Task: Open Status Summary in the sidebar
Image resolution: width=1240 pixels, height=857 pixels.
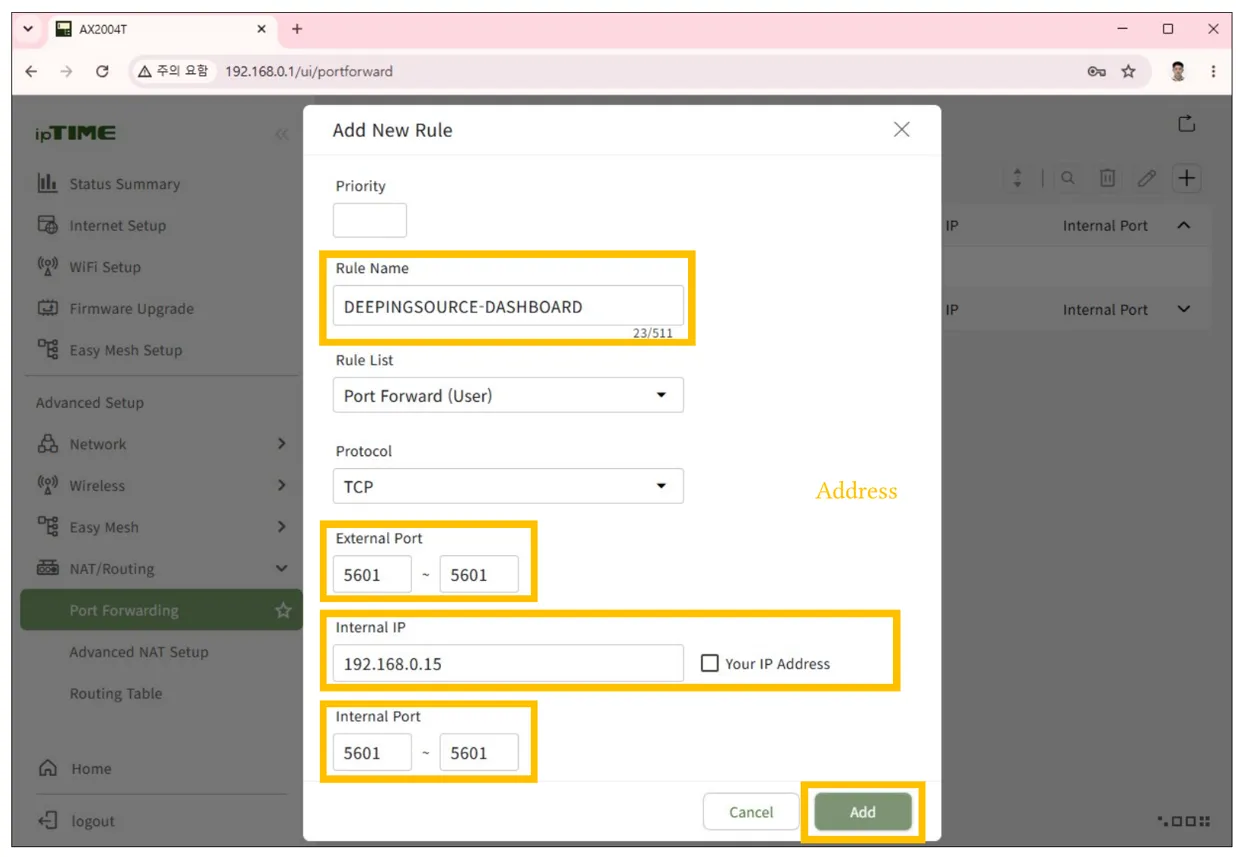Action: (x=124, y=184)
